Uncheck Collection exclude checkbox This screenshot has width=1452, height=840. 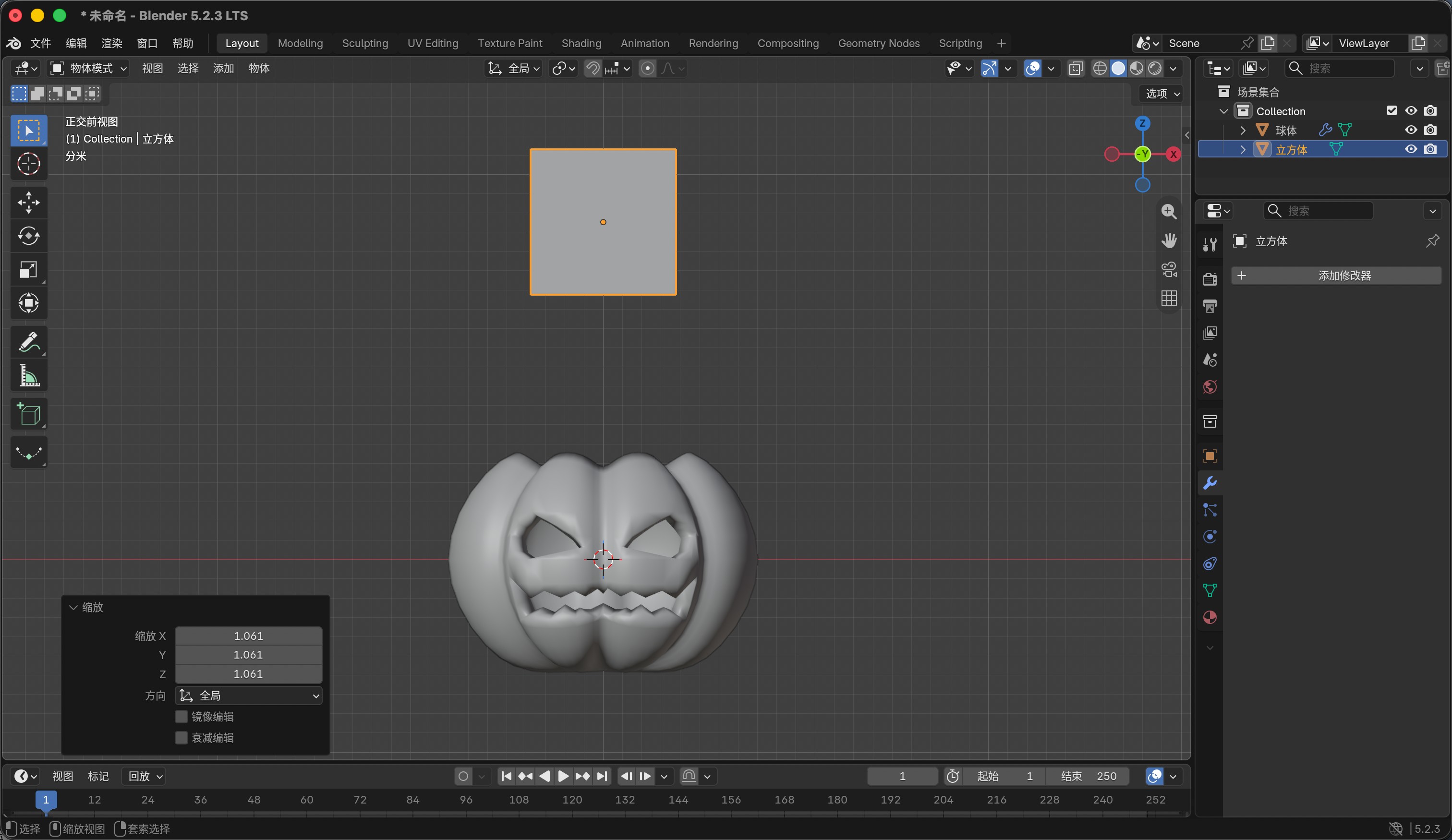pyautogui.click(x=1391, y=110)
